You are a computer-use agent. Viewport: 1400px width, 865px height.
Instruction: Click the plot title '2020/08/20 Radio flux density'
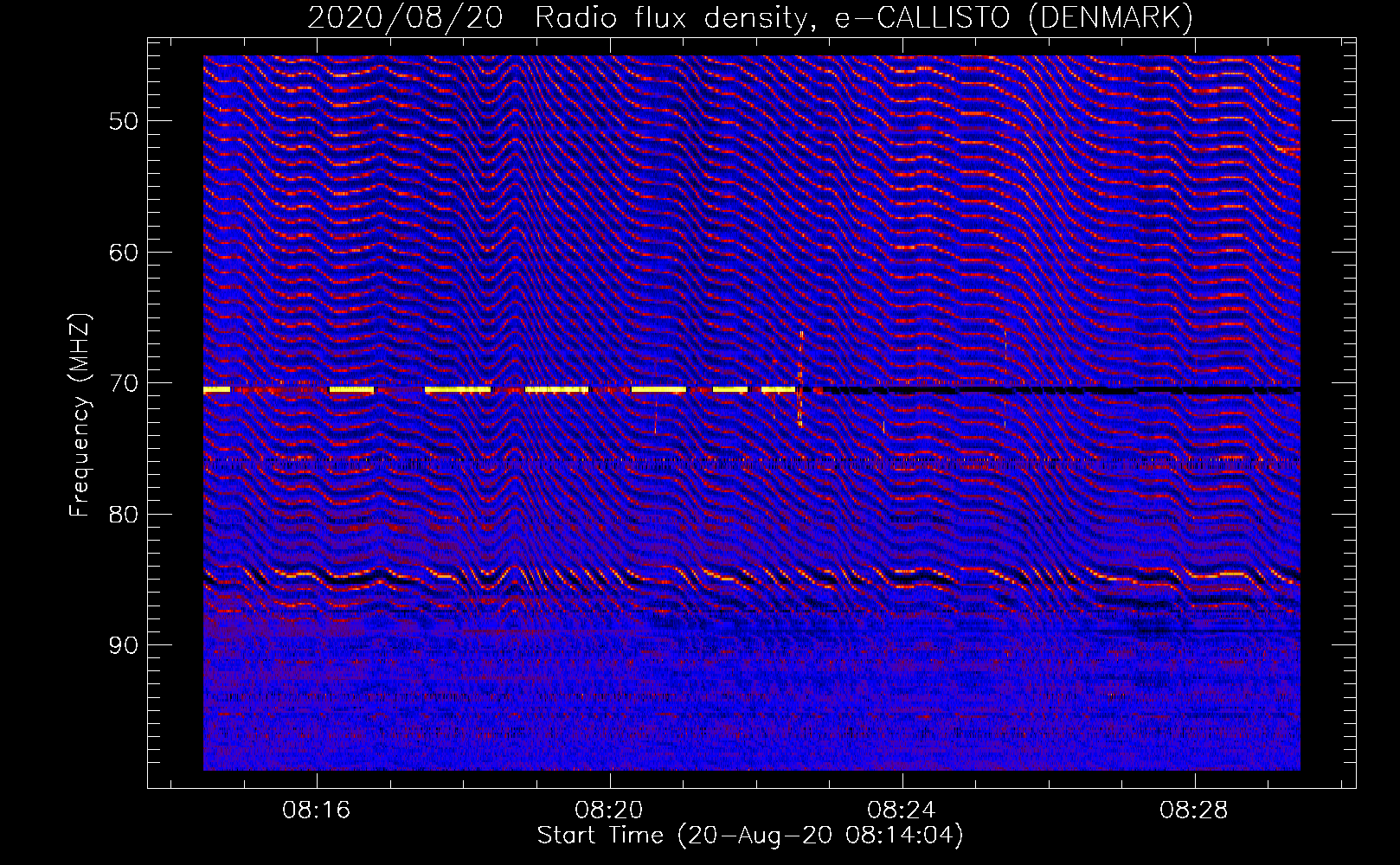click(x=557, y=17)
